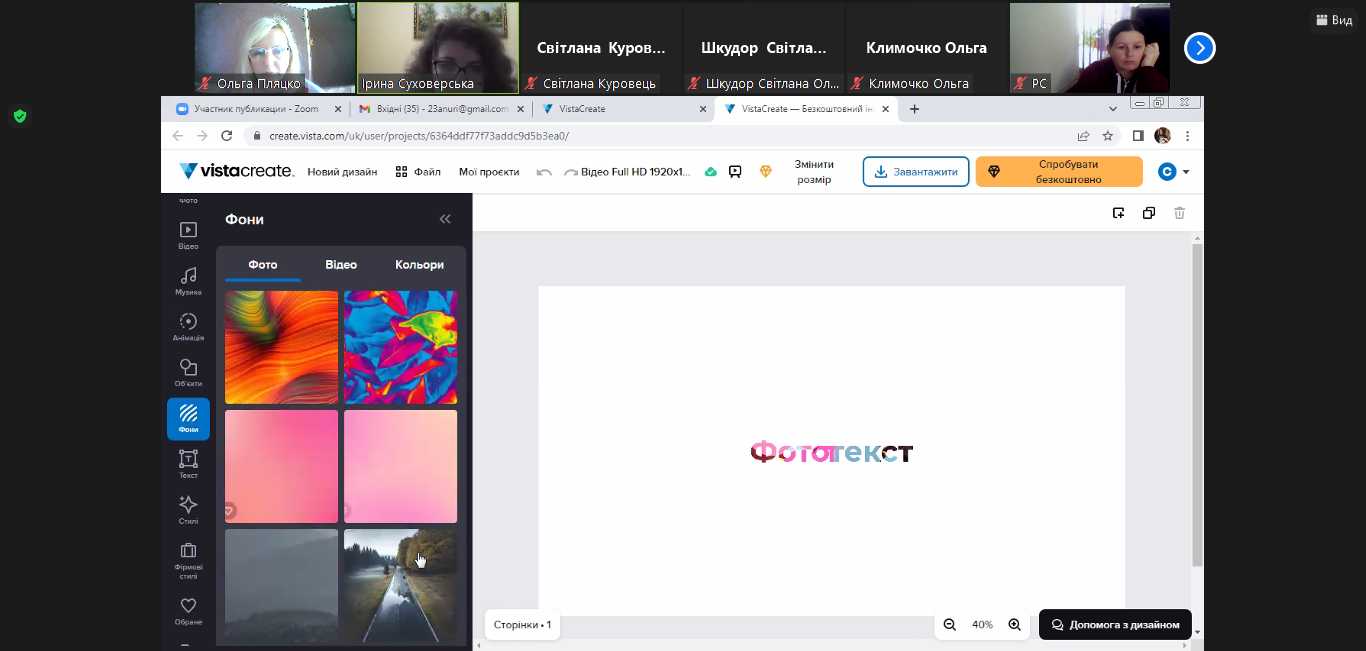Image resolution: width=1366 pixels, height=651 pixels.
Task: Click the Спробувати безкоштовно button
Action: (x=1058, y=172)
